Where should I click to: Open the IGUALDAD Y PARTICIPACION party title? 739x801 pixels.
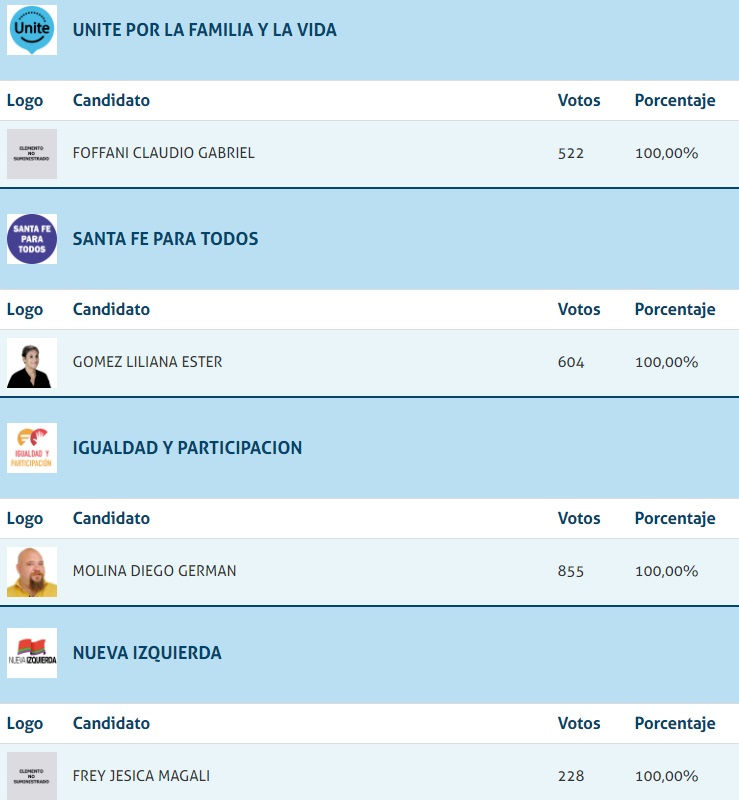click(187, 448)
